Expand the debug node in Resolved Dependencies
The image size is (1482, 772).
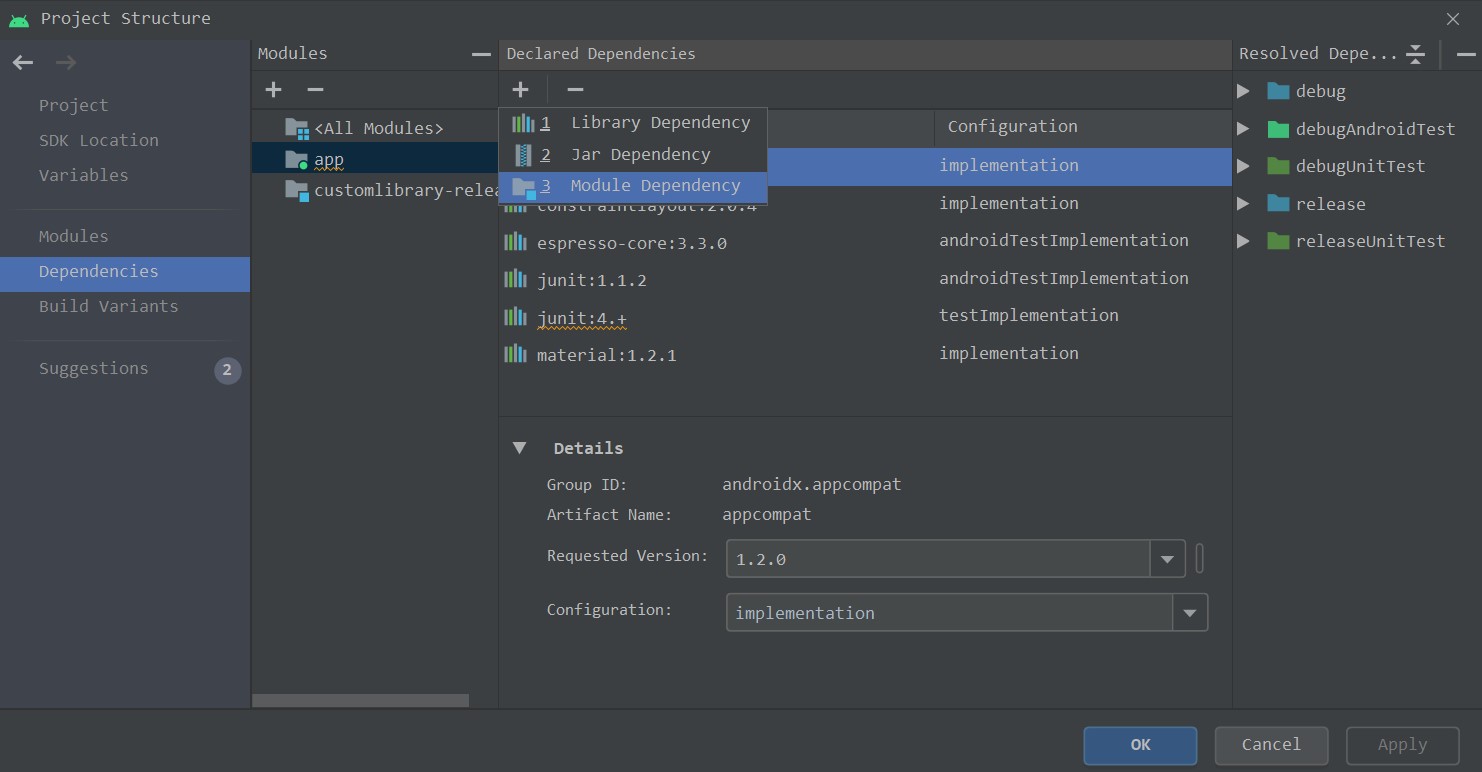point(1243,91)
